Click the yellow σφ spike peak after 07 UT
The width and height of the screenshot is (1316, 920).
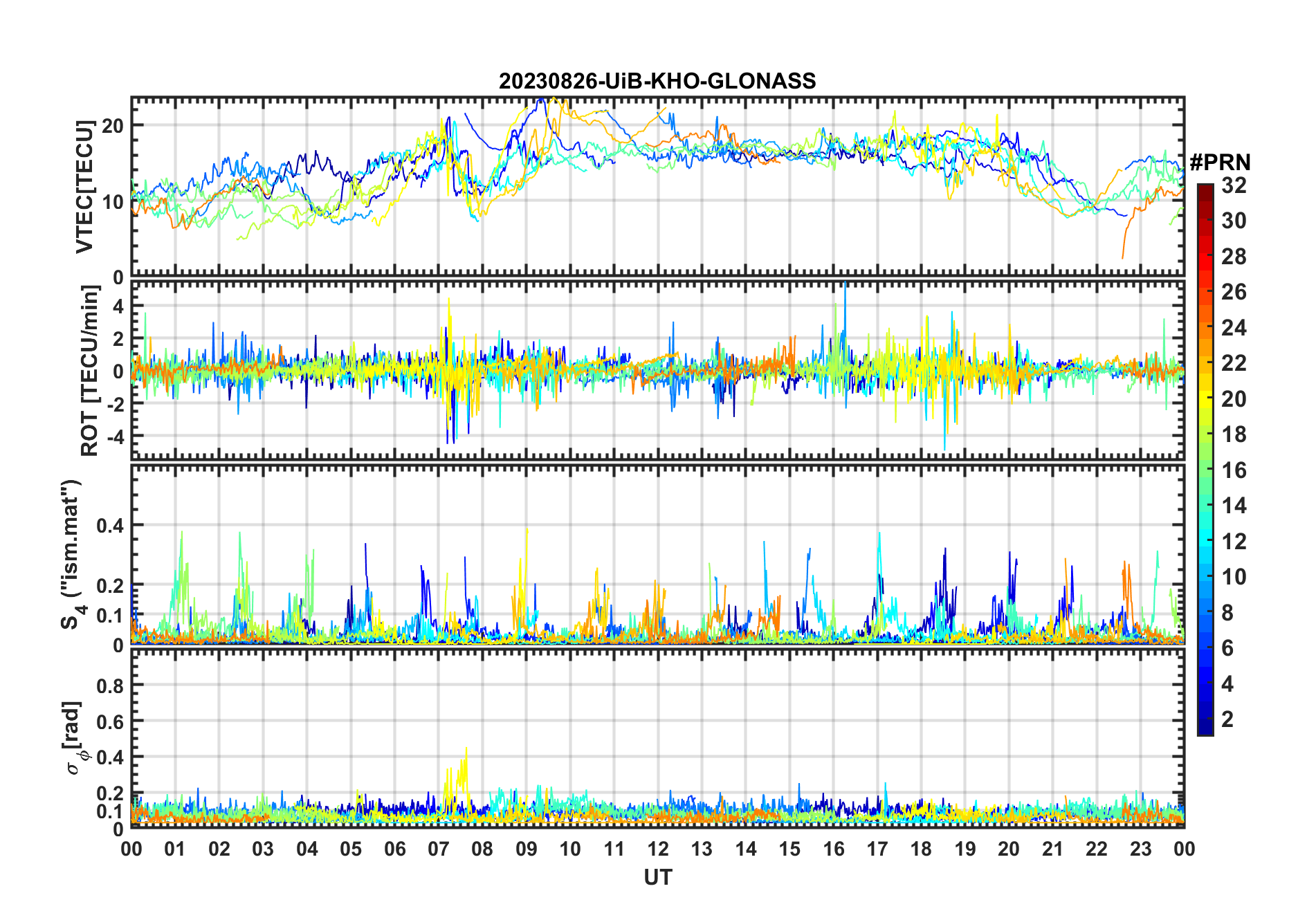click(x=466, y=748)
